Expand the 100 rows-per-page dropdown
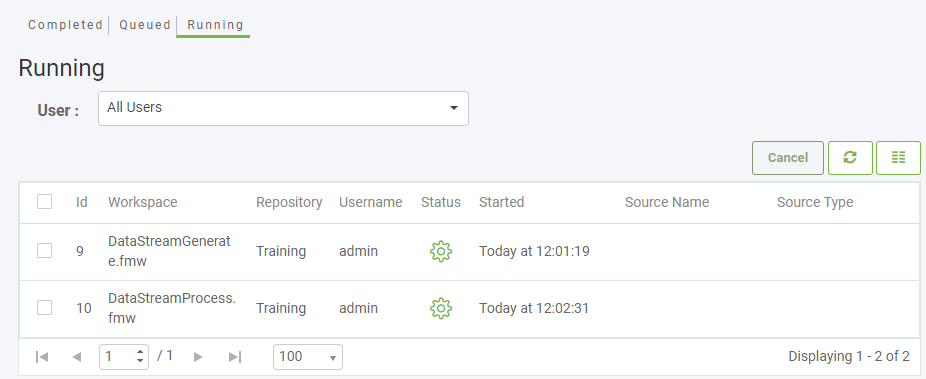 pos(308,357)
